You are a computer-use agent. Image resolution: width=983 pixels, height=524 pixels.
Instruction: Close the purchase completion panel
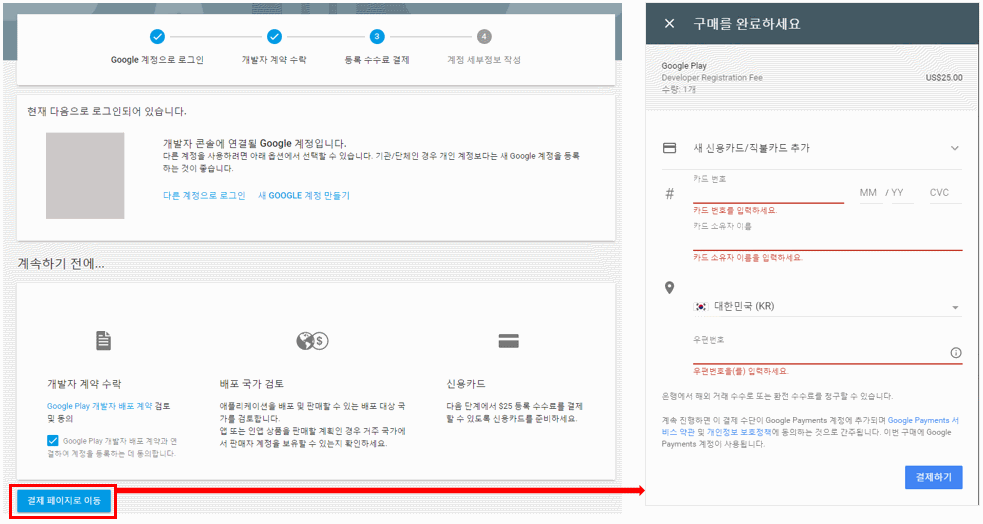670,24
